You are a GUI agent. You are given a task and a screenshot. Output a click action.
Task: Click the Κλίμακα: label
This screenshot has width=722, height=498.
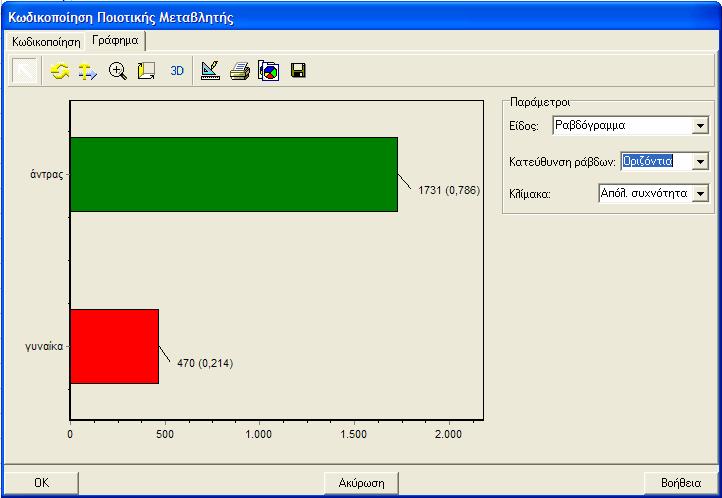pyautogui.click(x=530, y=194)
